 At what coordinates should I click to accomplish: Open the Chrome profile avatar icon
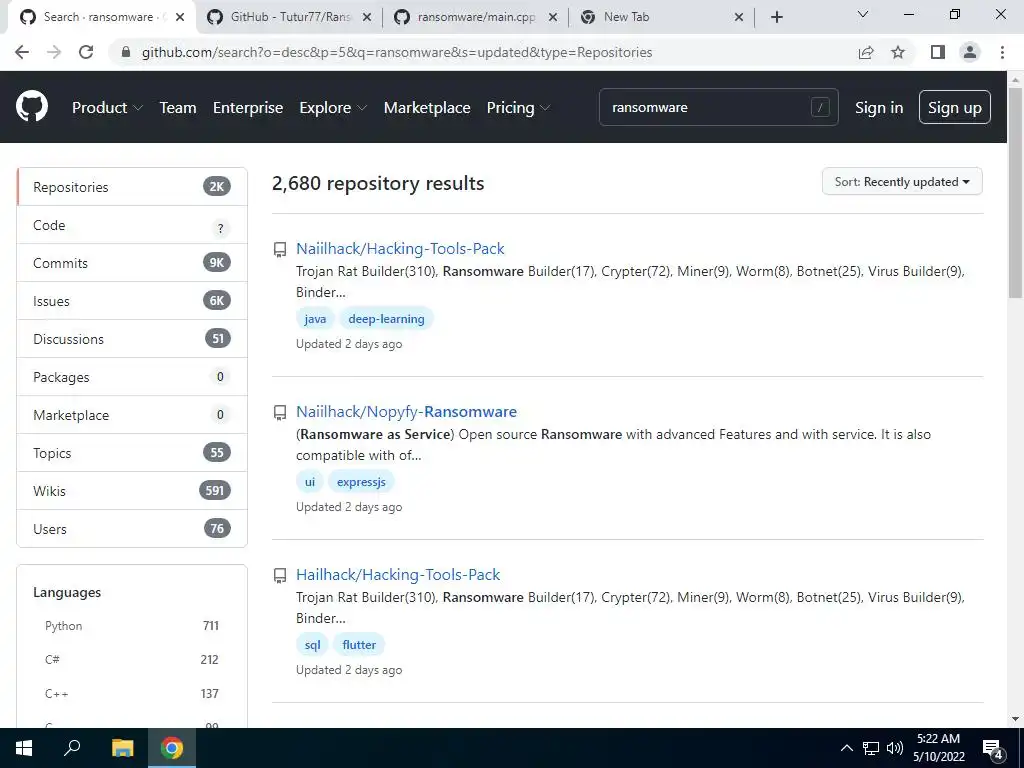pyautogui.click(x=970, y=52)
